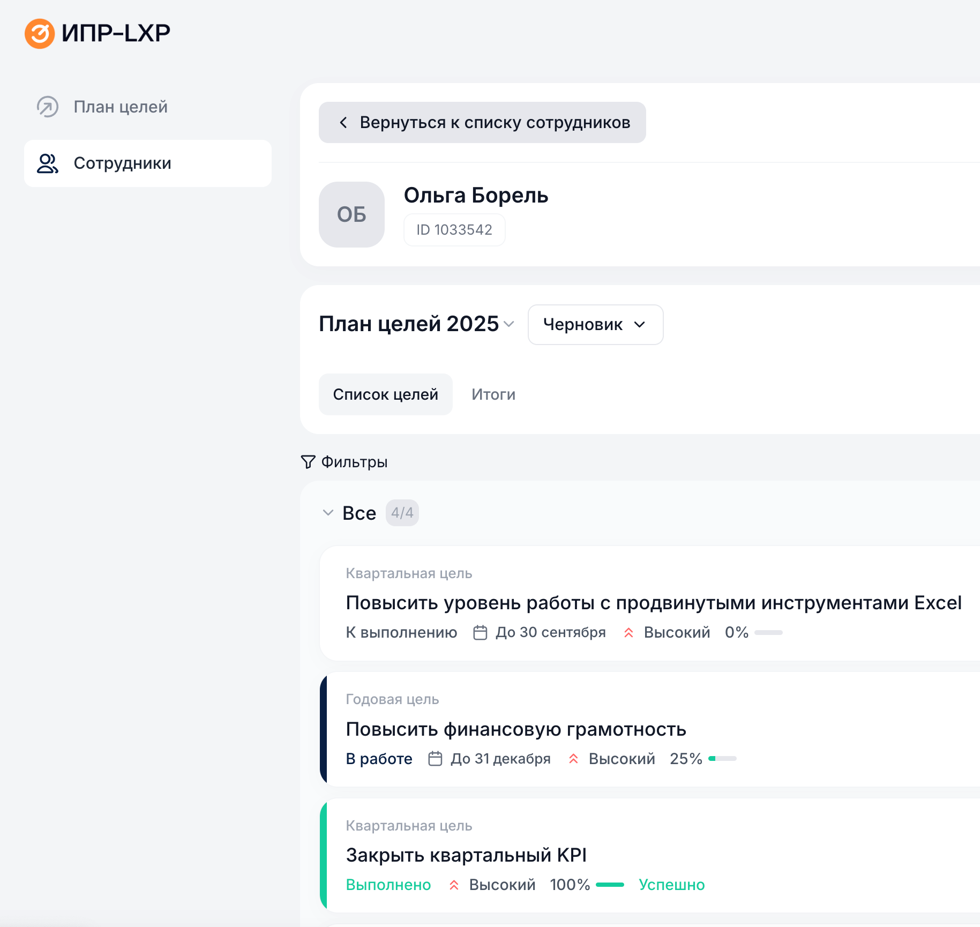
Task: Click the До 31 декабря deadline
Action: (x=501, y=759)
